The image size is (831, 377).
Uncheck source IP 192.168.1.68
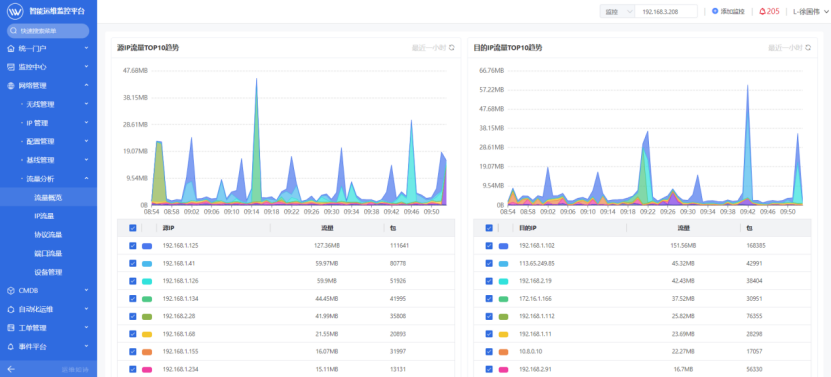click(132, 334)
